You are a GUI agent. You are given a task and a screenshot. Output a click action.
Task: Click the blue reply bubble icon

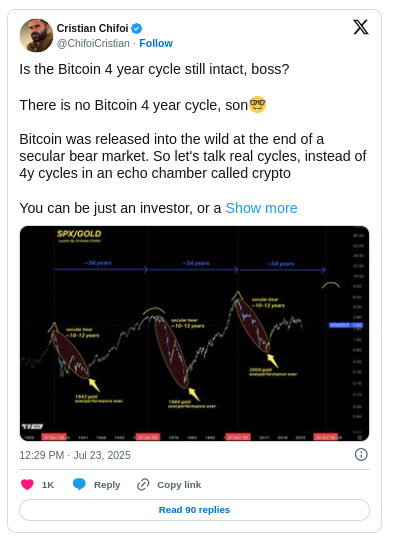coord(79,484)
